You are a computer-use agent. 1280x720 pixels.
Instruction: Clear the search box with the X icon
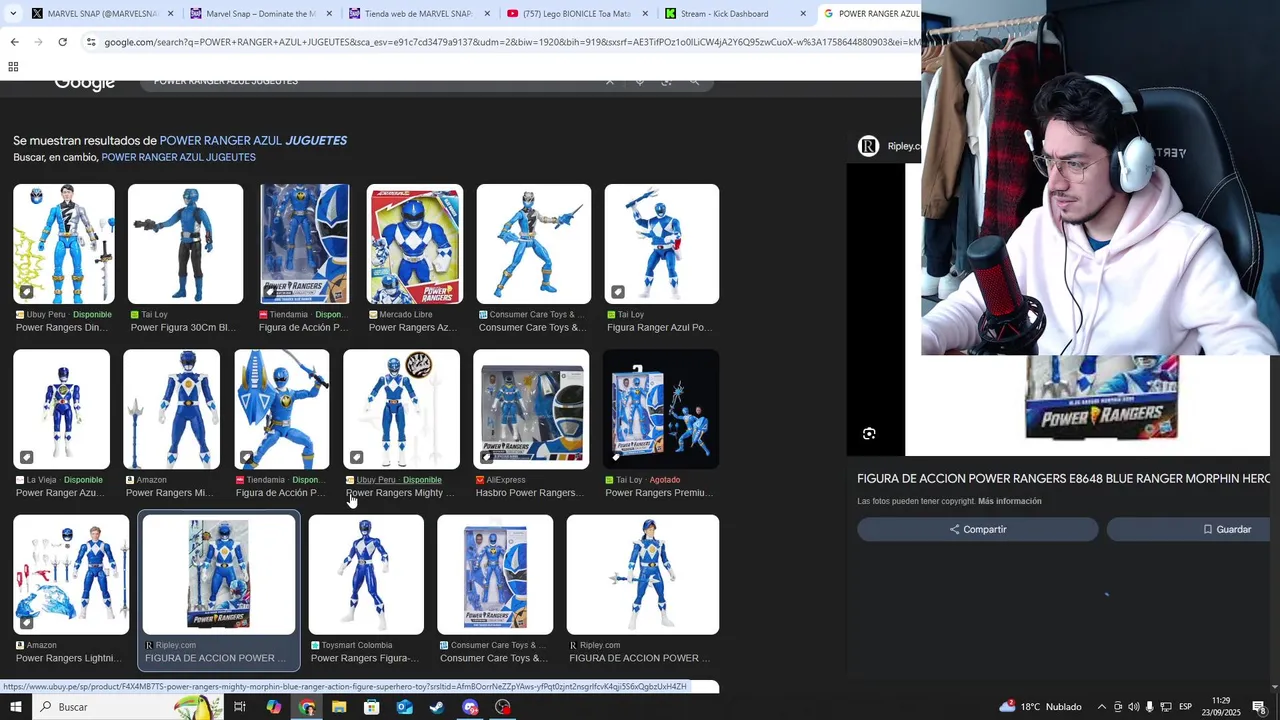(610, 81)
